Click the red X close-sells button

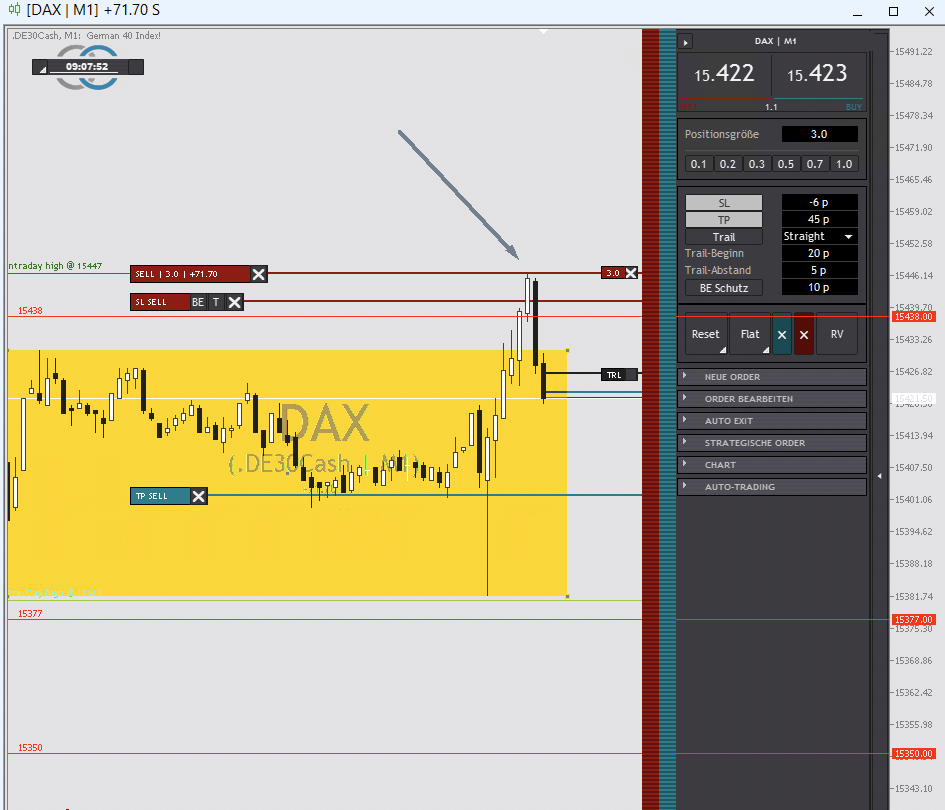click(804, 334)
